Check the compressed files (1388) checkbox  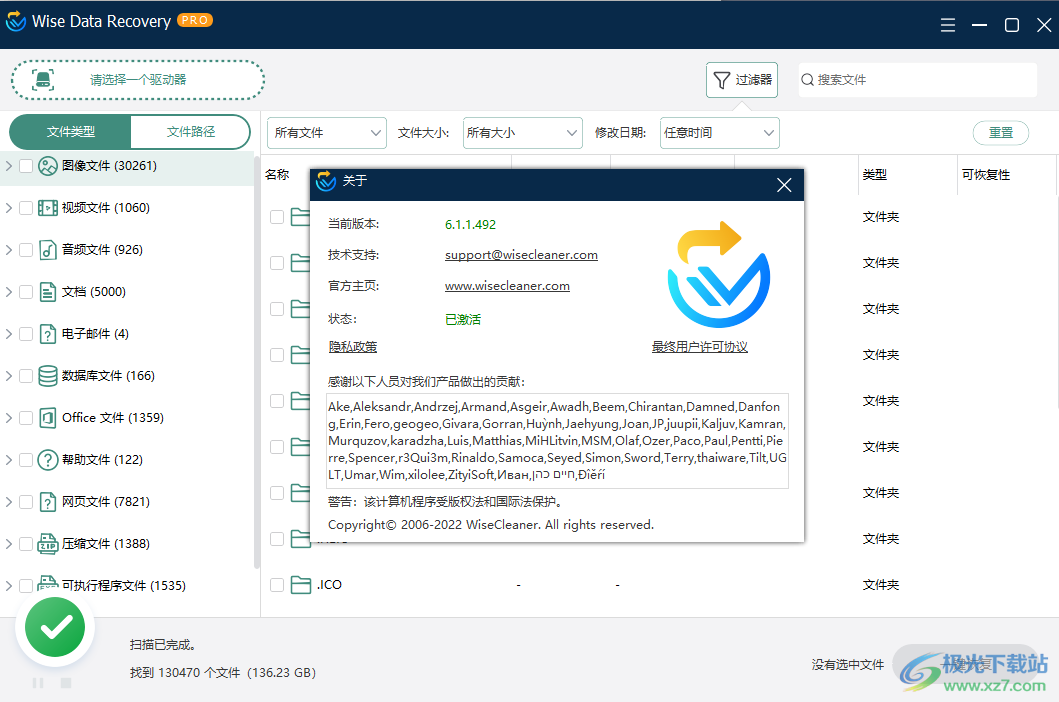(26, 544)
